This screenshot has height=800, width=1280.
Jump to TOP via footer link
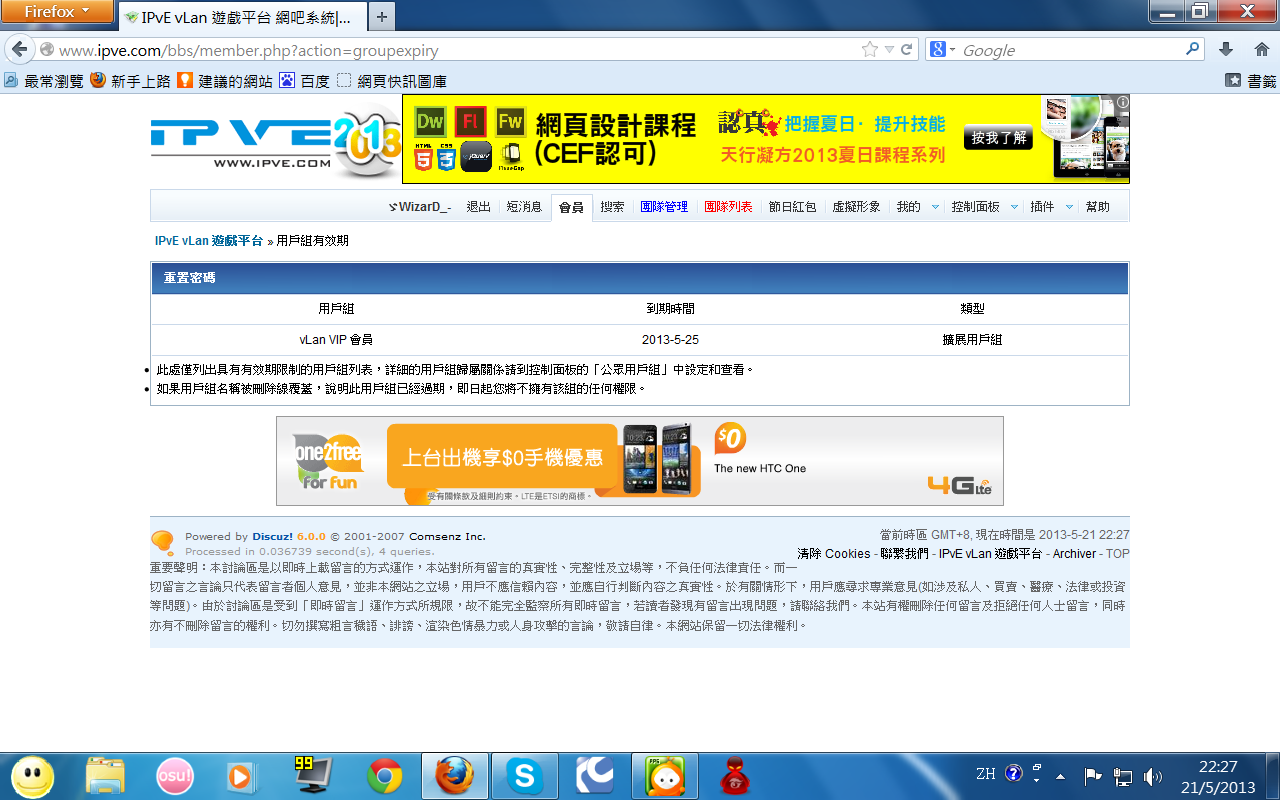click(x=1117, y=554)
